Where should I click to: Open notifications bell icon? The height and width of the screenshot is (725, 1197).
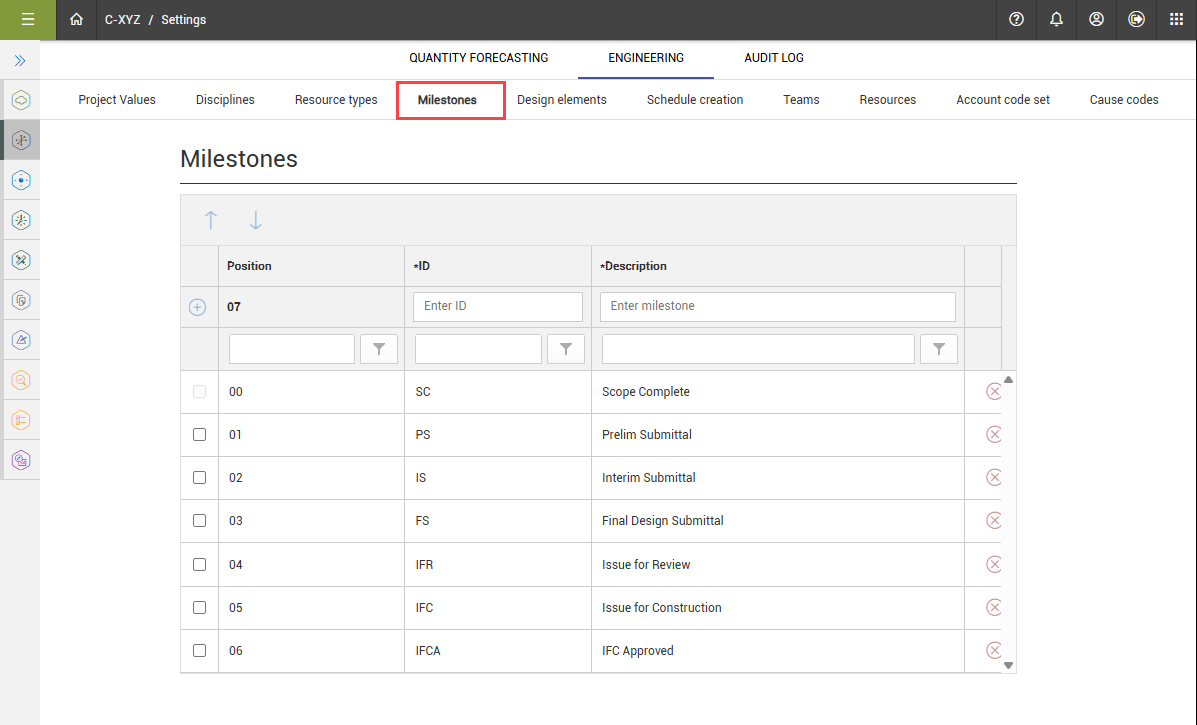coord(1056,19)
